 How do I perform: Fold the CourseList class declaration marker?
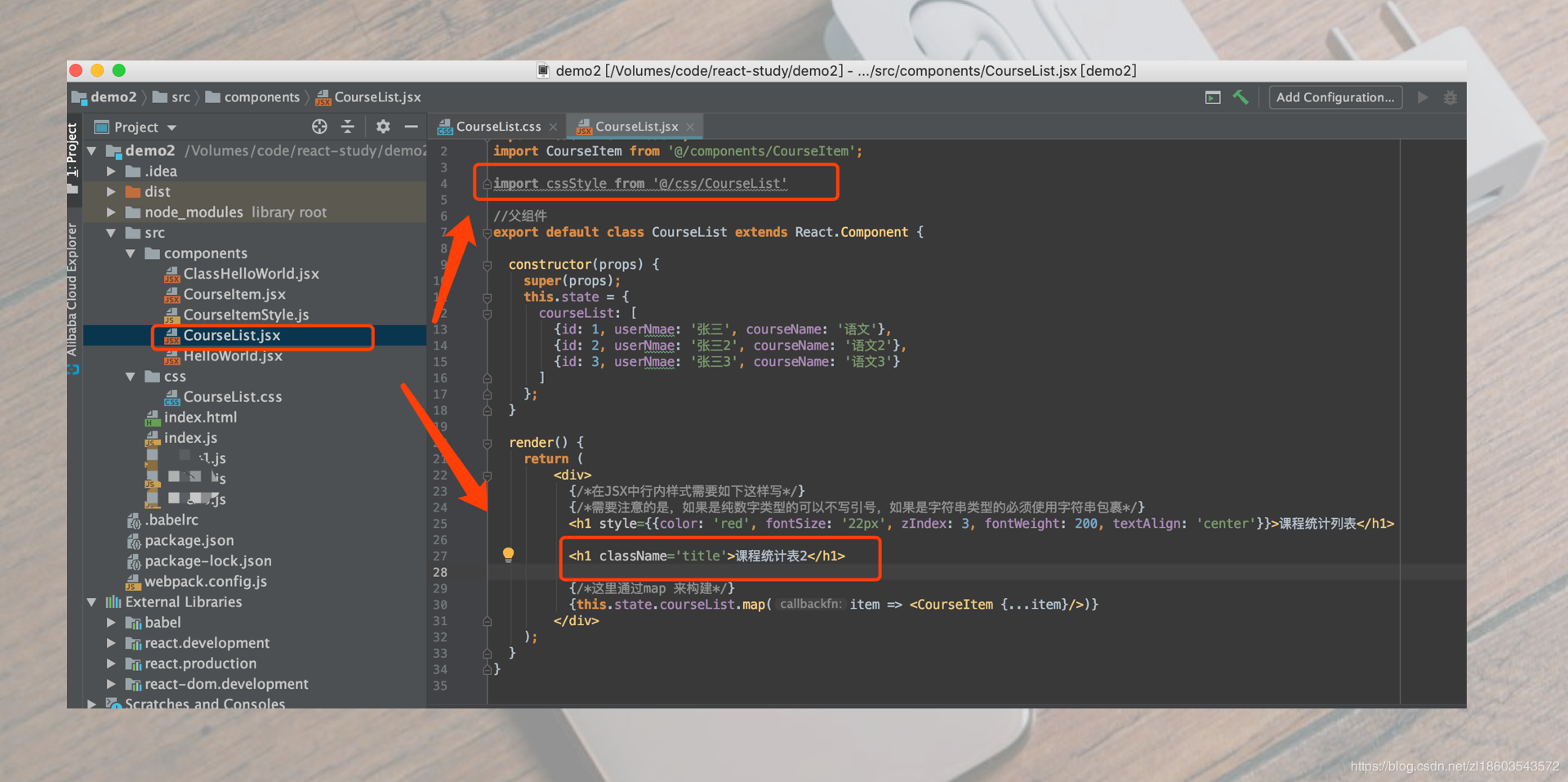point(487,233)
